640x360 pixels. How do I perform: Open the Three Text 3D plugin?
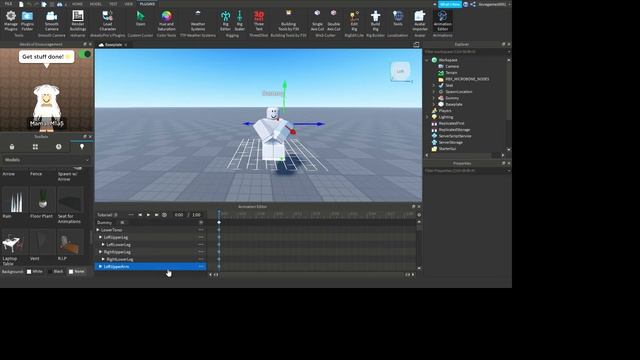pos(259,20)
